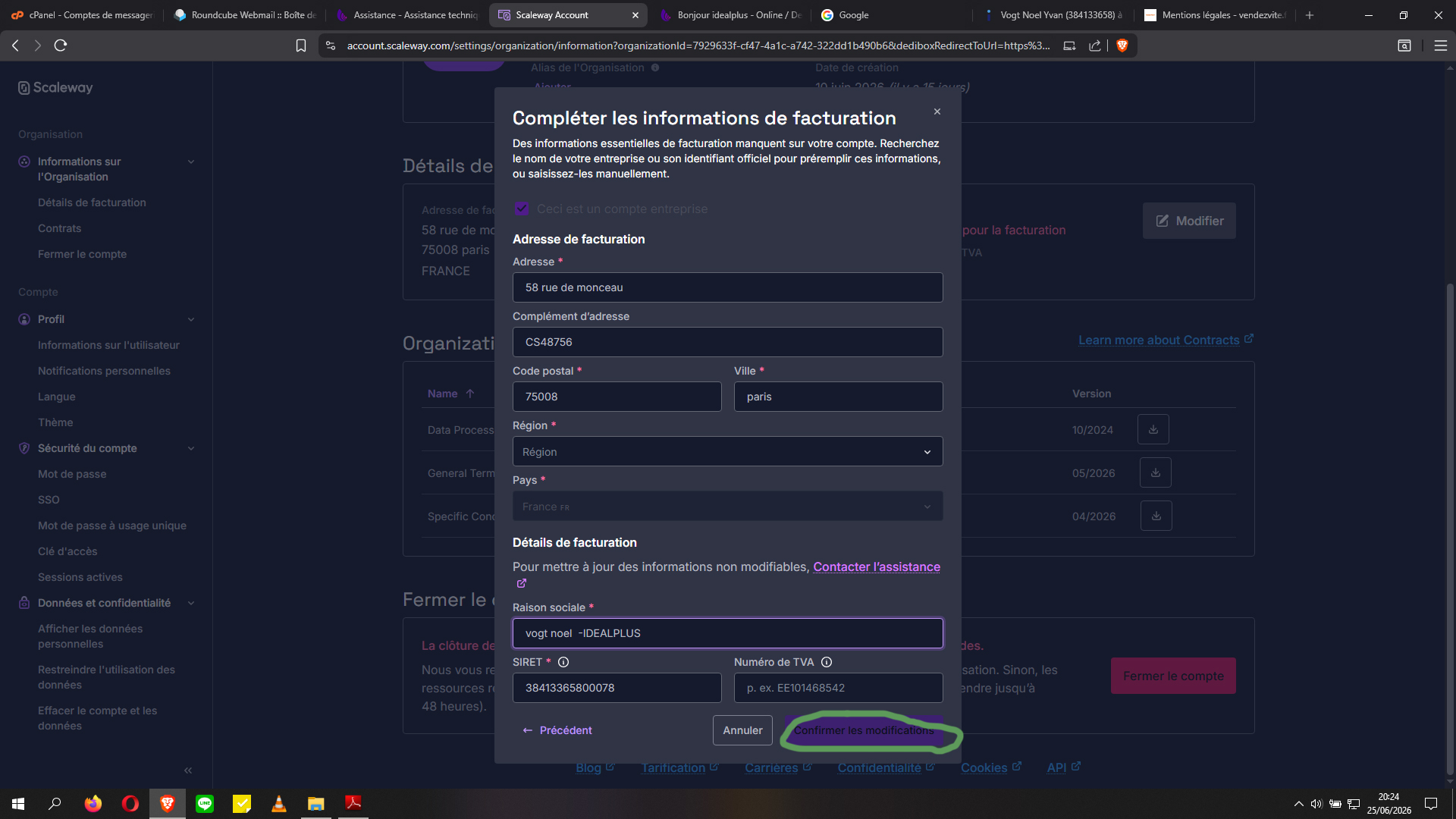Open Brave Shields icon in address bar
The height and width of the screenshot is (819, 1456).
click(1122, 45)
